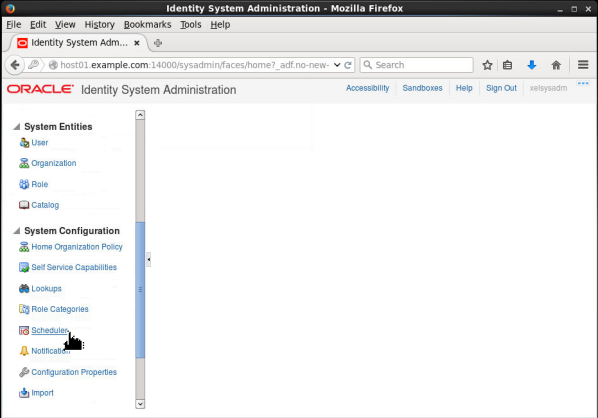Click the Firefox back arrow button
Viewport: 598px width, 418px height.
point(15,65)
